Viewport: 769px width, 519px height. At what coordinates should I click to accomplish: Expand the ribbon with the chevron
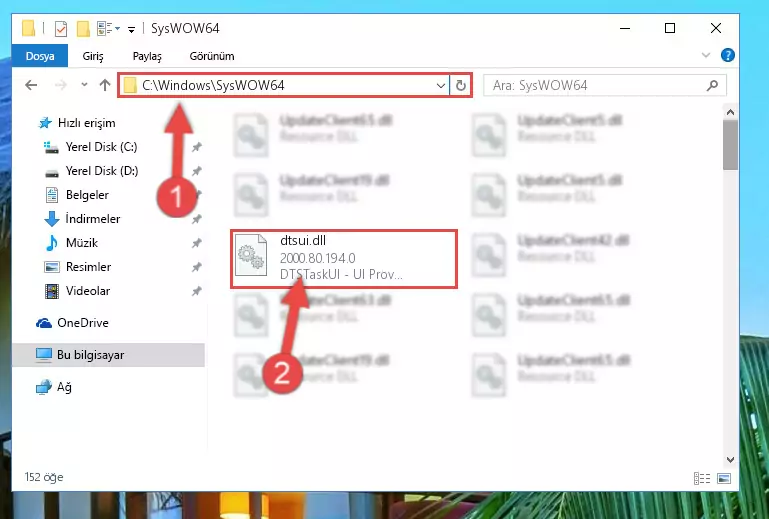pyautogui.click(x=706, y=55)
